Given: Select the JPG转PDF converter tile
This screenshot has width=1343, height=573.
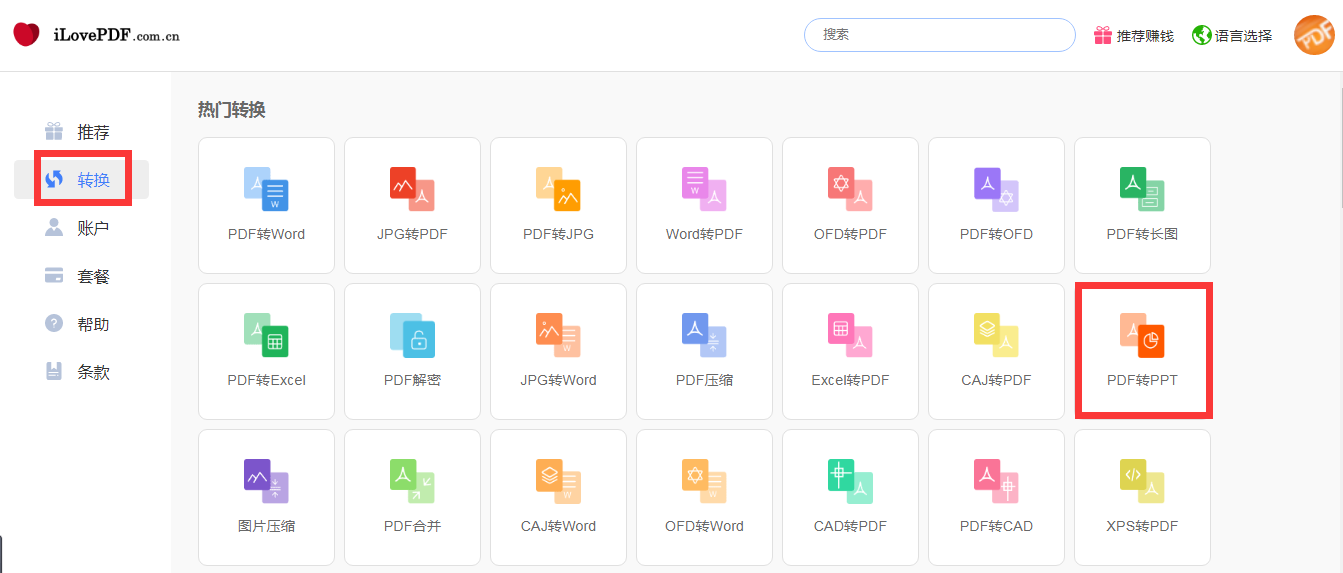Looking at the screenshot, I should coord(412,205).
